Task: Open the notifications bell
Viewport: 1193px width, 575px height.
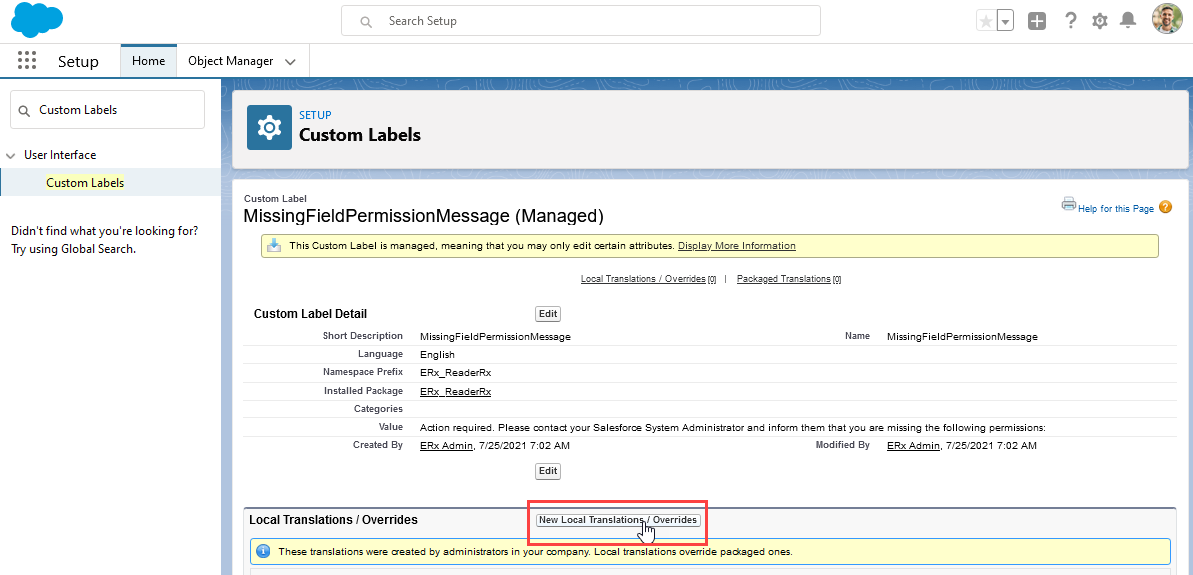Action: pos(1128,21)
